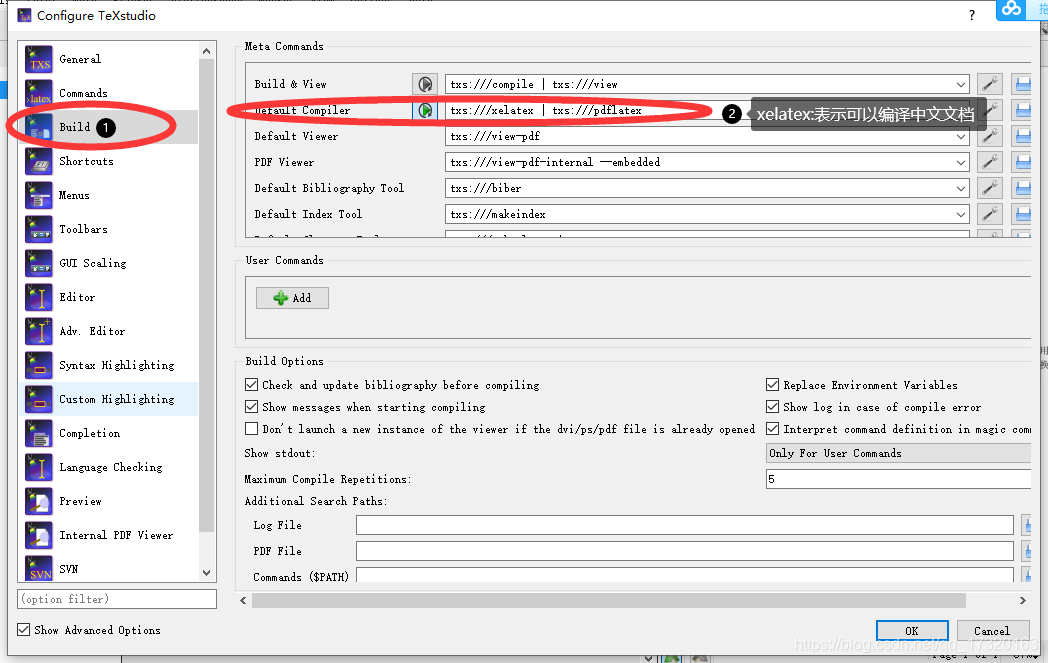Screen dimensions: 1048x663
Task: Browse for Log File path button
Action: coord(1026,525)
